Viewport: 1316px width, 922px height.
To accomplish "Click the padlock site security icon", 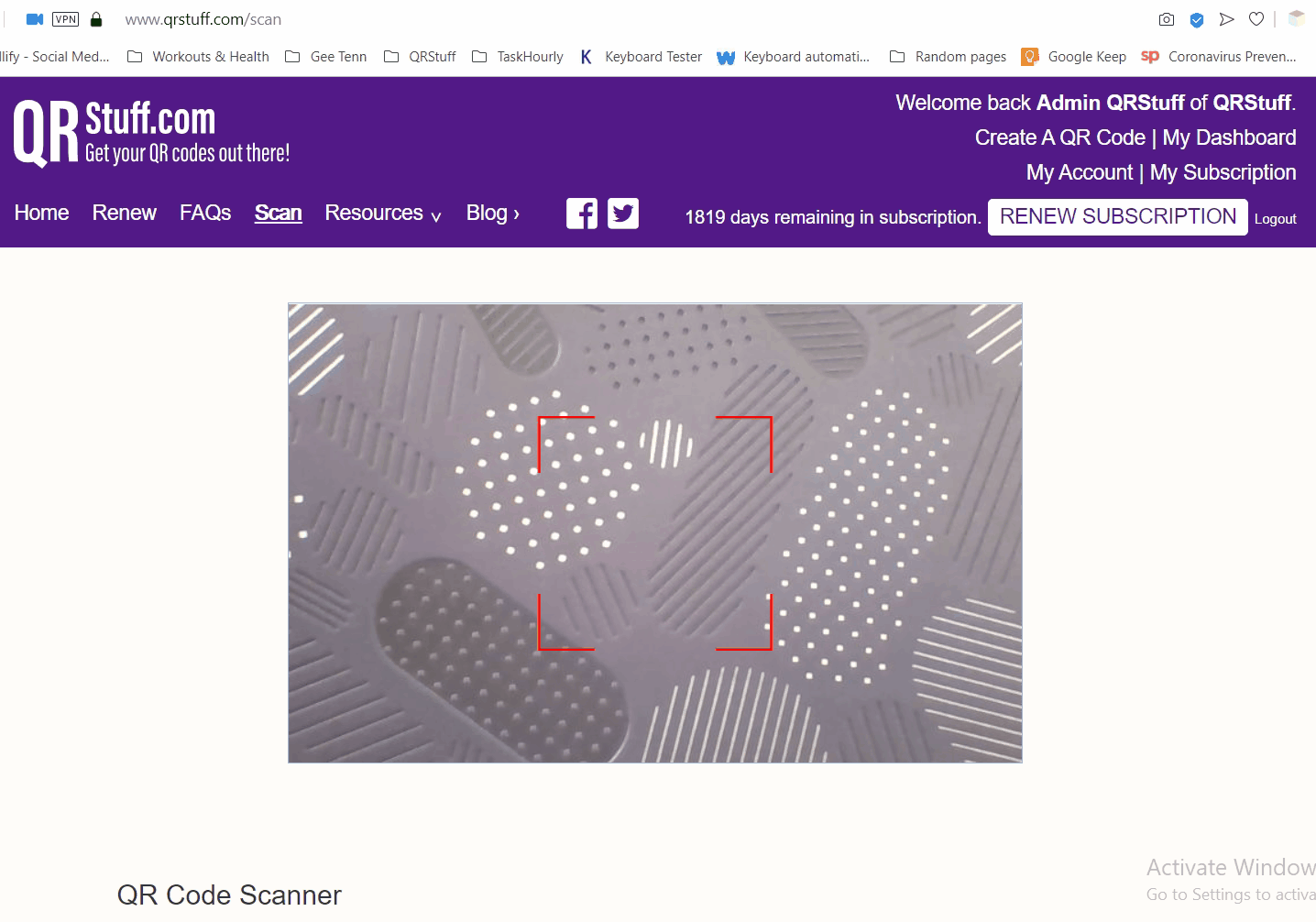I will click(96, 19).
